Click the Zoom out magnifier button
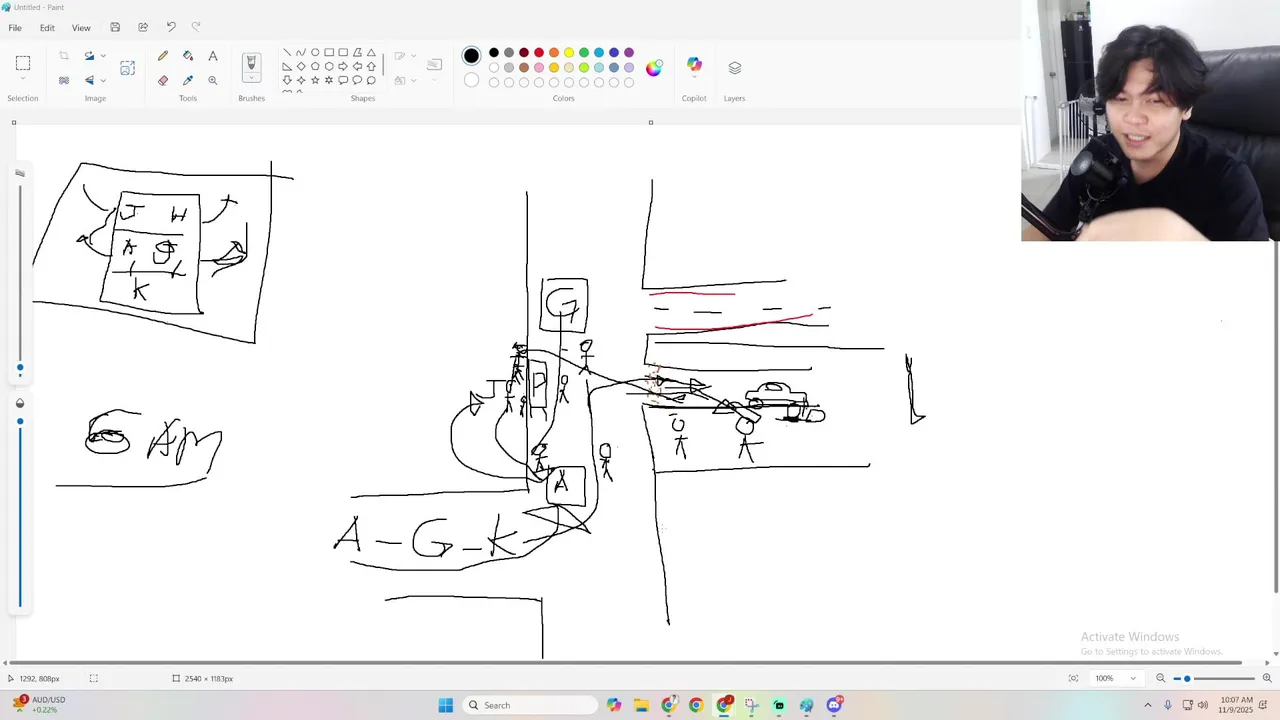 coord(1161,678)
